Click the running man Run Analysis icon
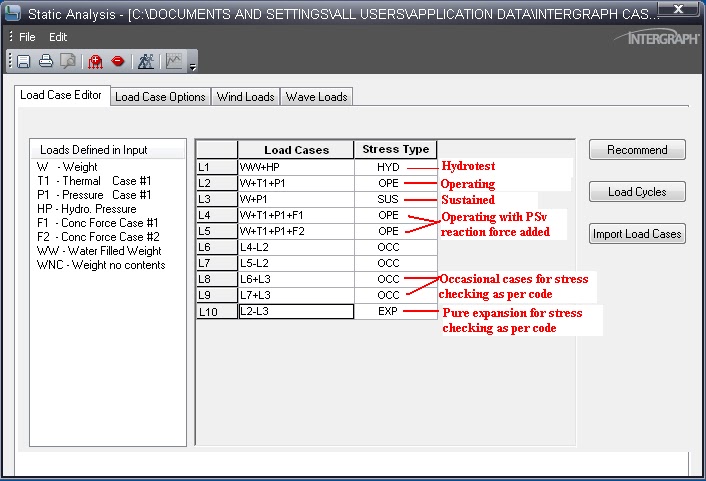This screenshot has height=481, width=706. point(145,61)
